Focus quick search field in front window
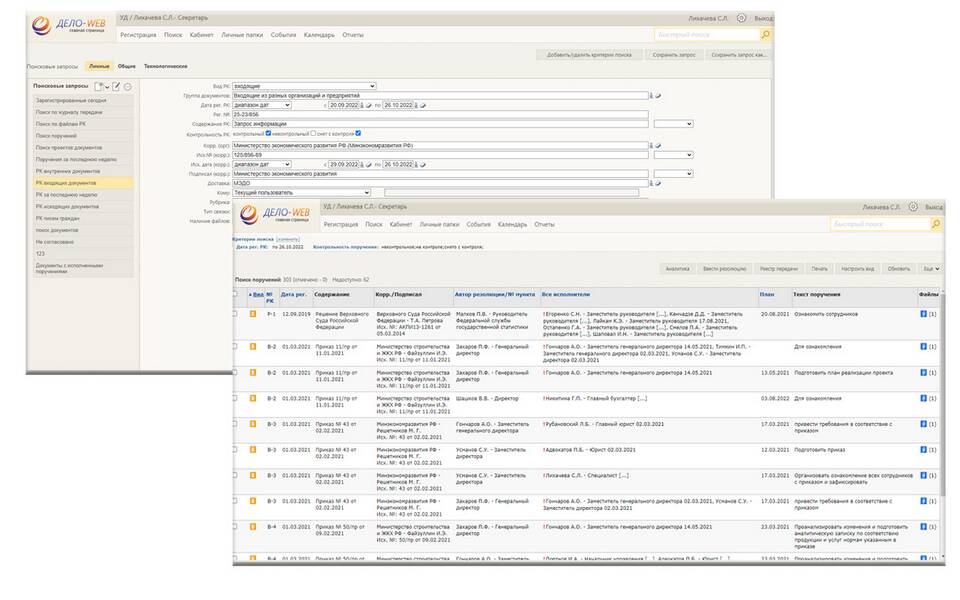 click(880, 225)
